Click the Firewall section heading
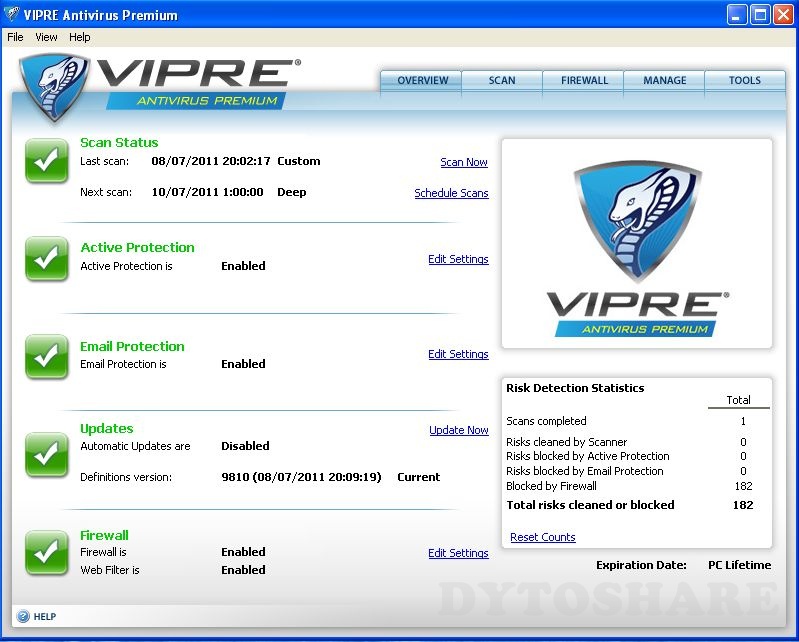 (x=104, y=536)
